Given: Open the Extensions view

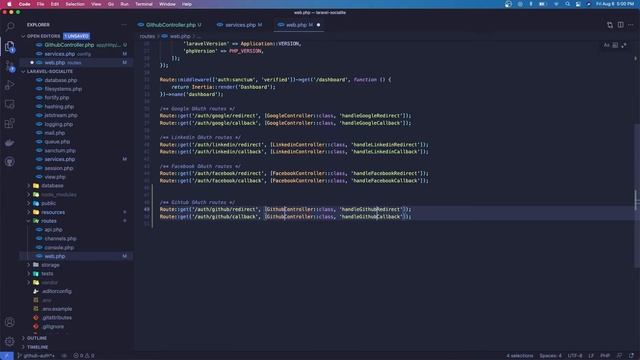Looking at the screenshot, I should [9, 123].
